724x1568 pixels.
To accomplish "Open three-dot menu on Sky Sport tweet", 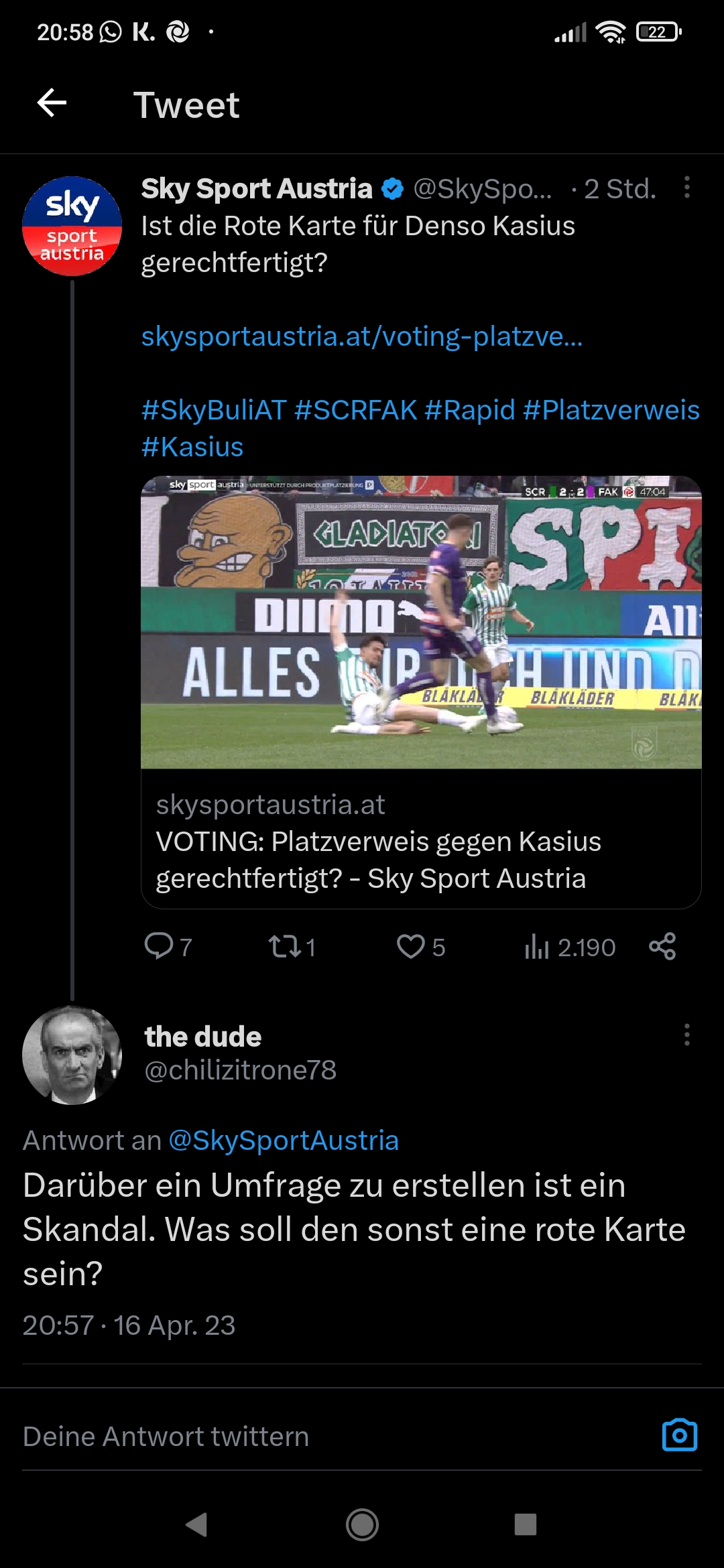I will click(686, 188).
